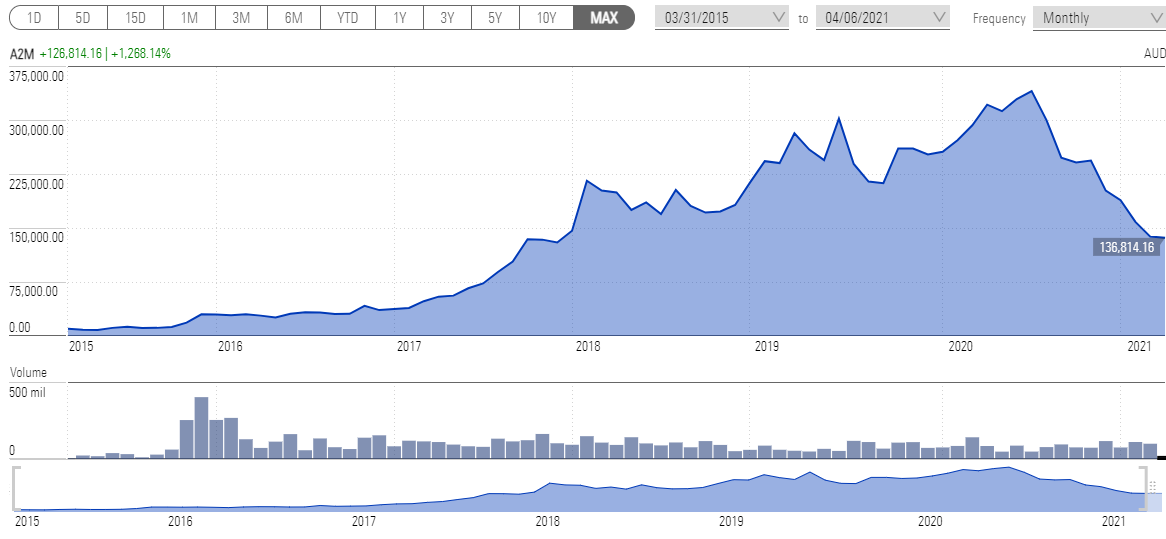Viewport: 1166px width, 539px height.
Task: Open the end date 04/06/2021 dropdown
Action: [883, 17]
